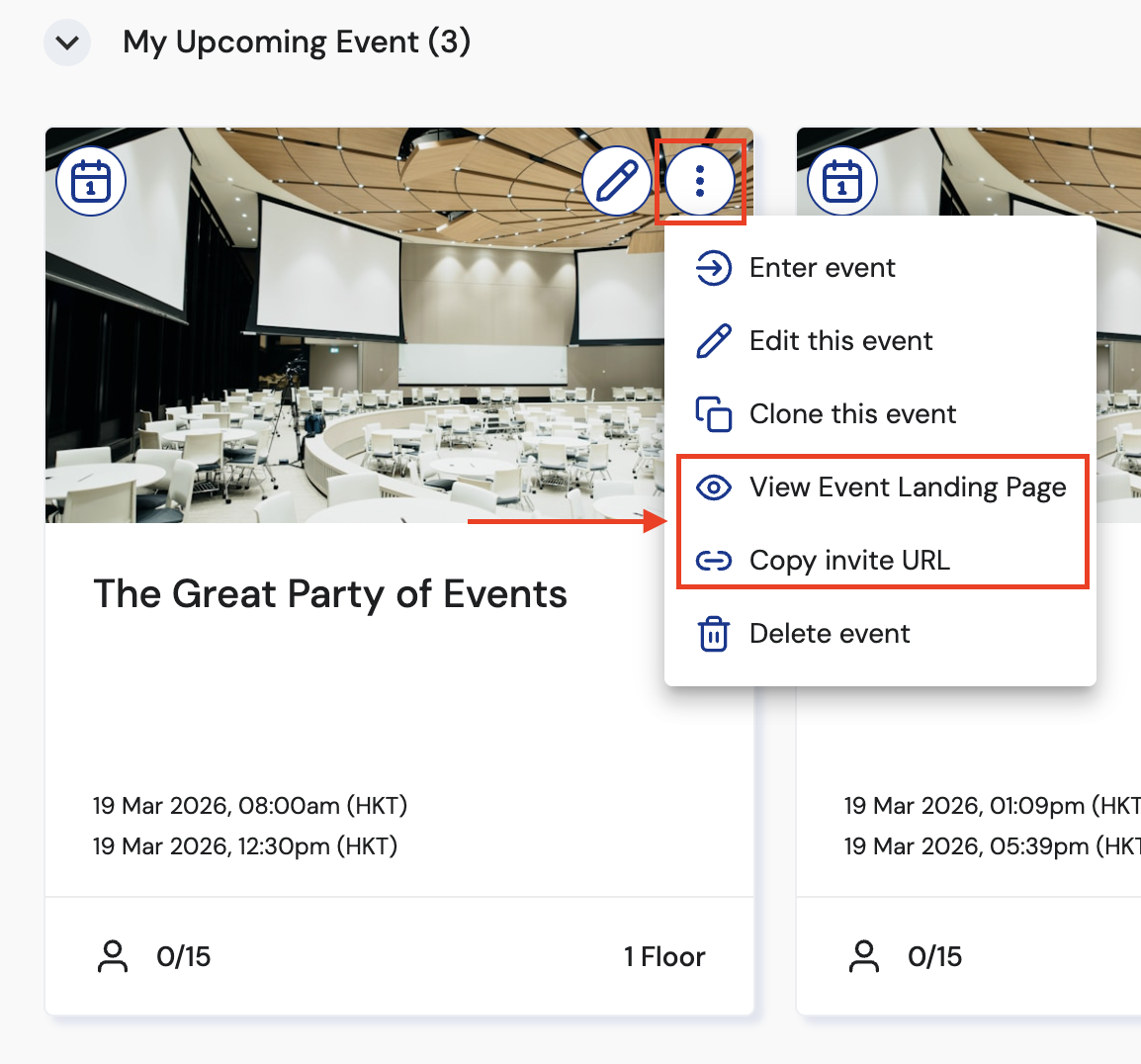This screenshot has width=1141, height=1064.
Task: Click the 0/15 attendee count on first card
Action: pyautogui.click(x=183, y=956)
